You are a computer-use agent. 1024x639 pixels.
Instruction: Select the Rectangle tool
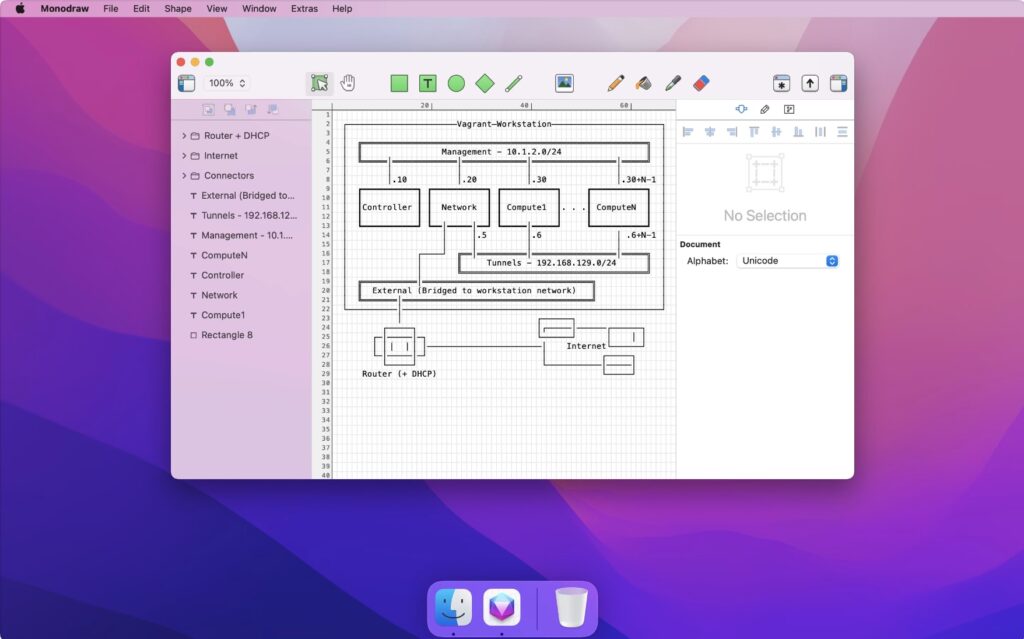tap(398, 84)
